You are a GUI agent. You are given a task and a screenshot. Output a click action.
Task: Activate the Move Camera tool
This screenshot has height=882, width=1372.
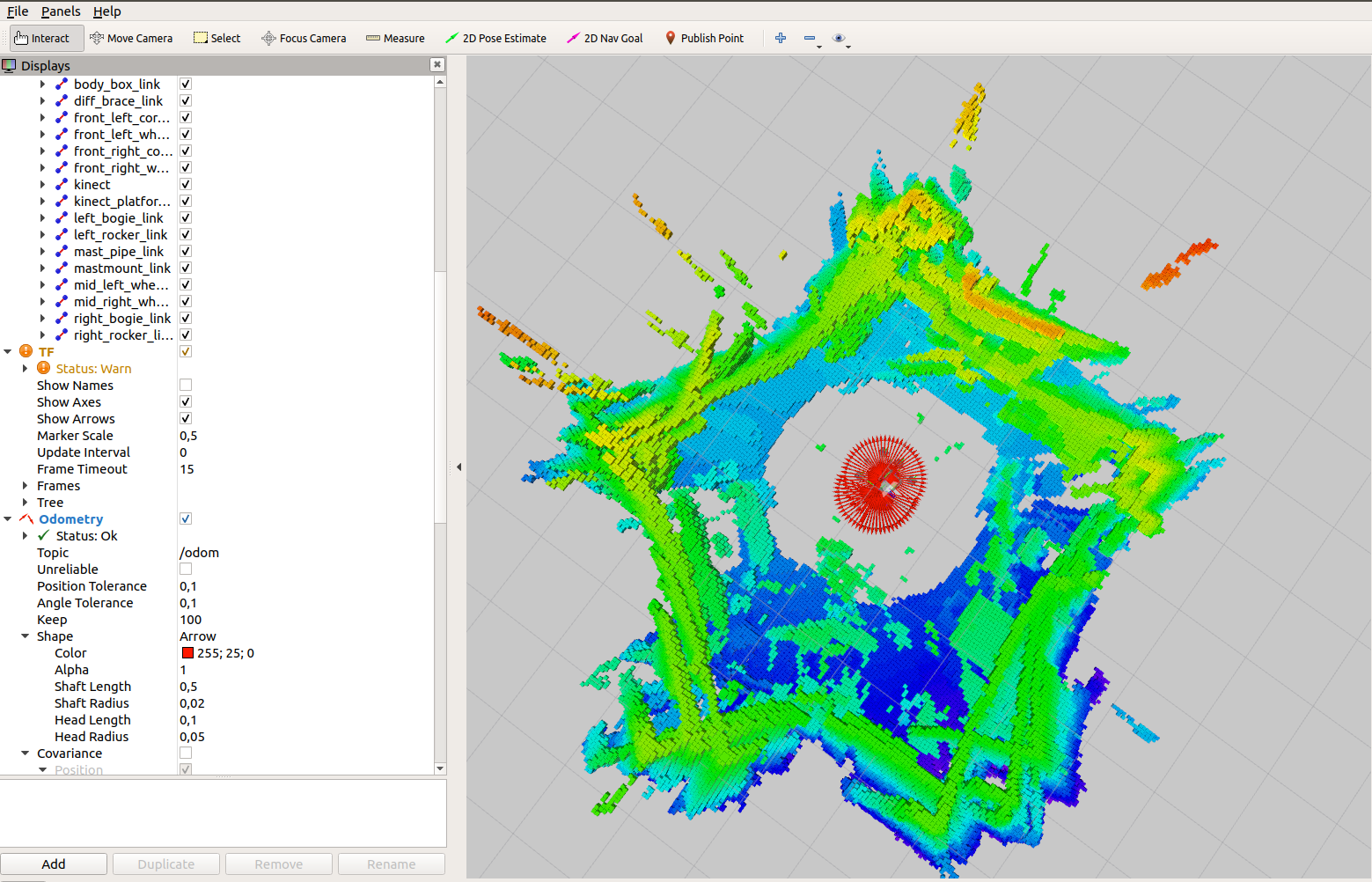coord(131,38)
